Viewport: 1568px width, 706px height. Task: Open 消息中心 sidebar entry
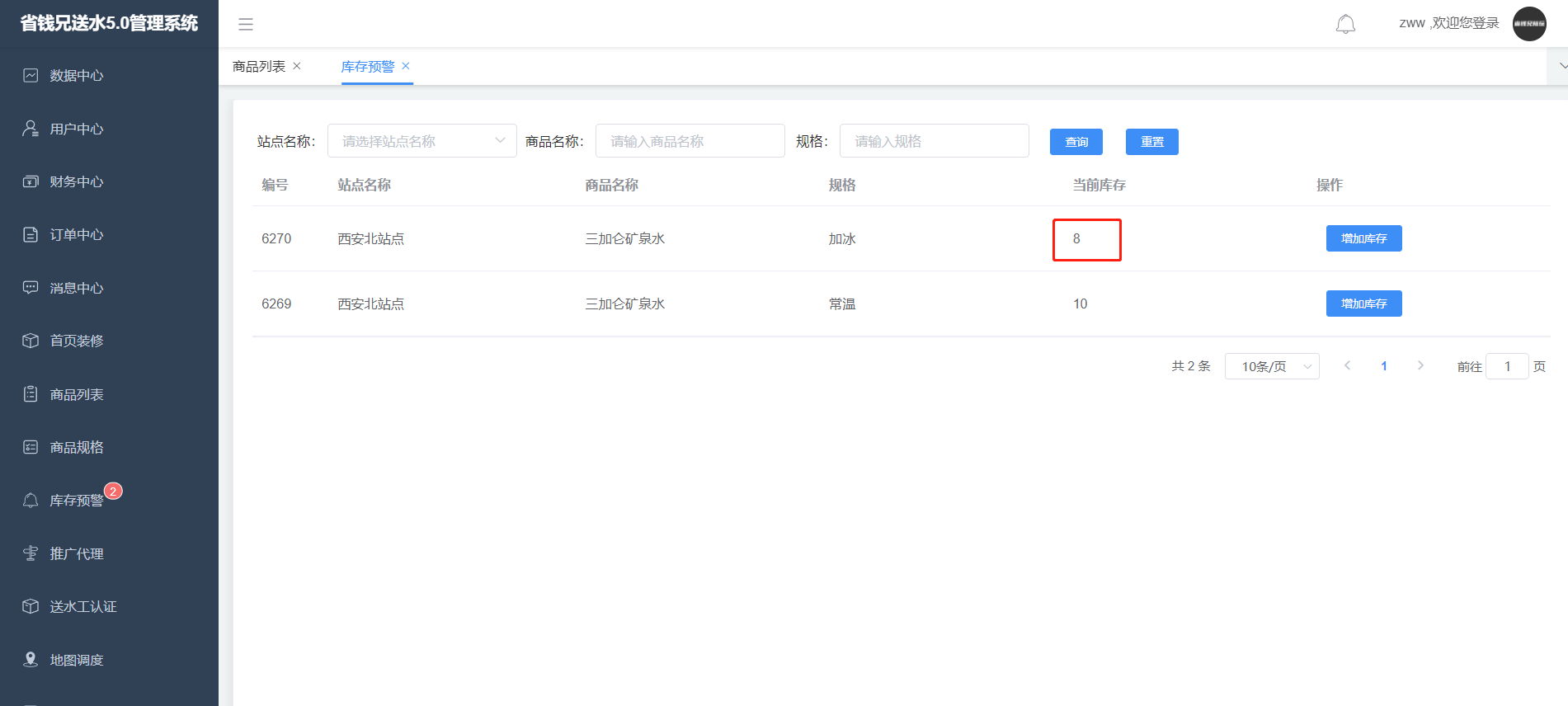[76, 288]
